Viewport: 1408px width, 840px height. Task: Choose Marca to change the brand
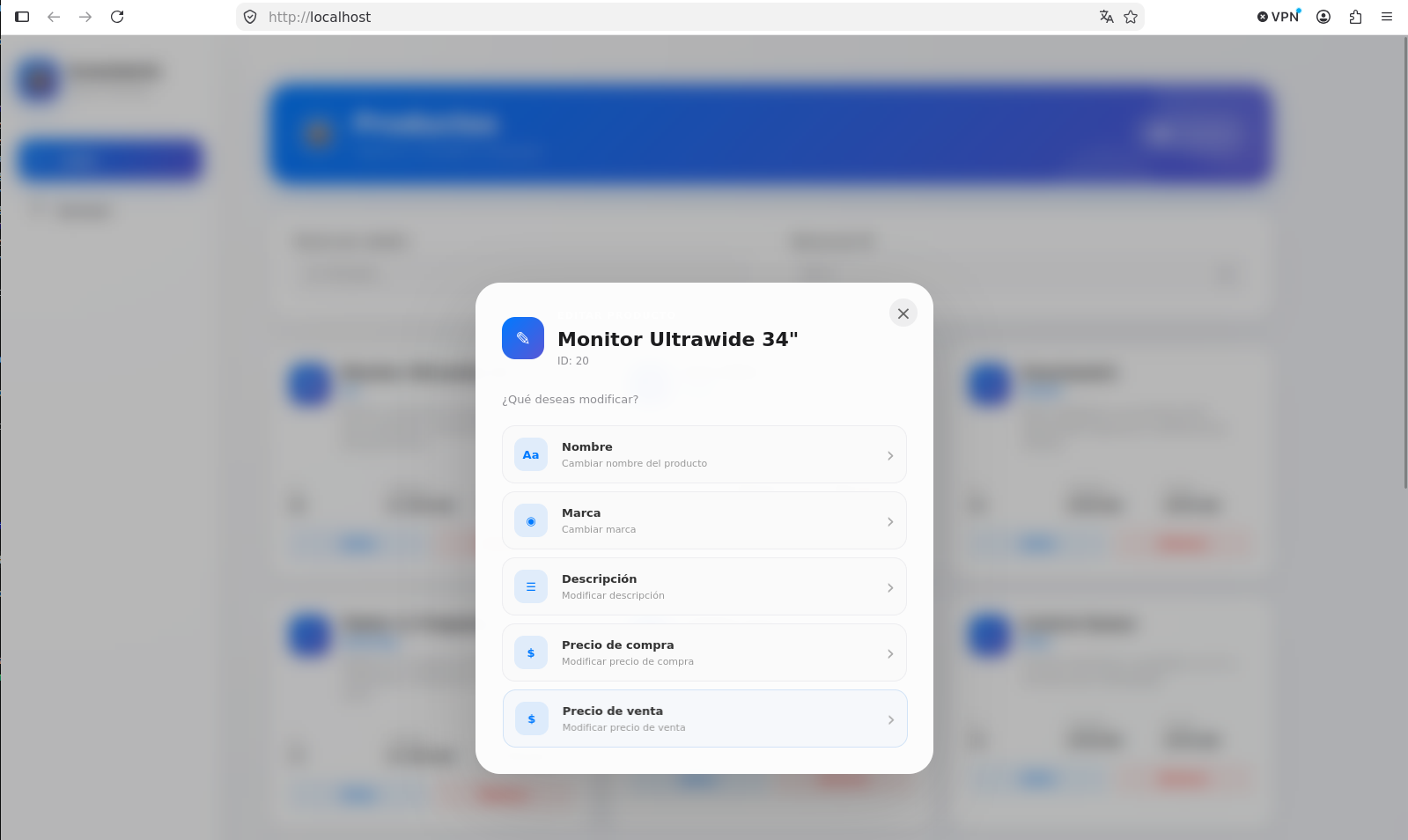click(x=704, y=520)
